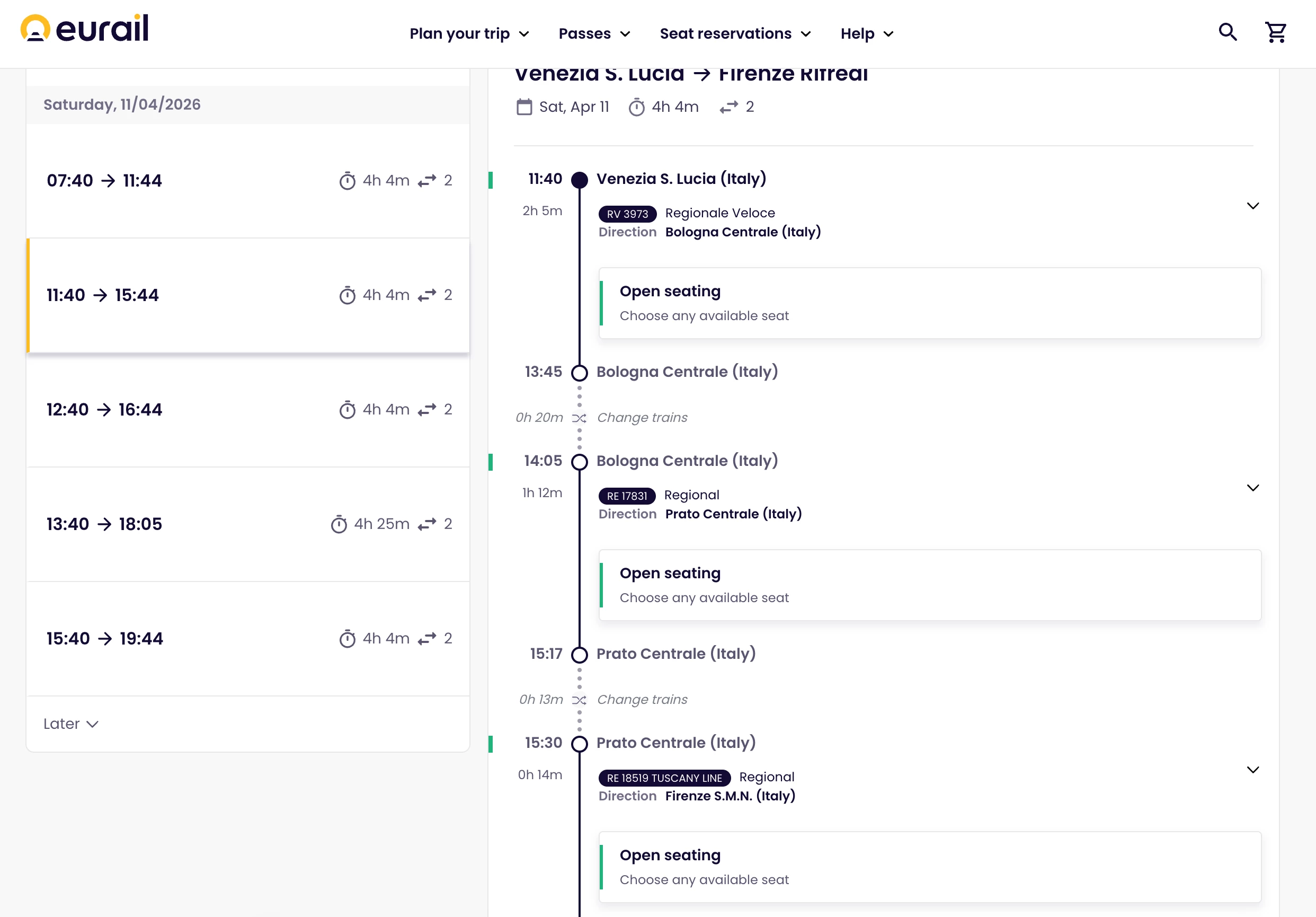Expand the RE 17831 Regional train details
The image size is (1316, 917).
point(1252,488)
